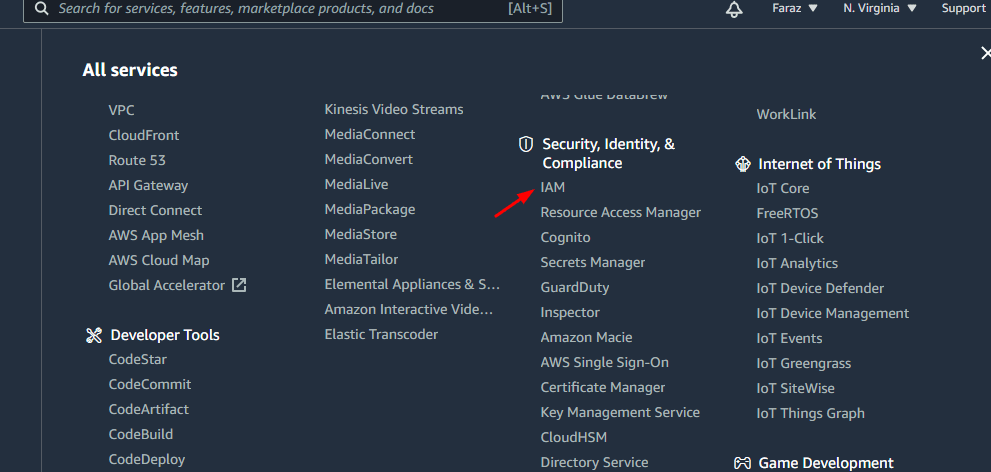The image size is (991, 472).
Task: Open CodeCommit
Action: [x=150, y=384]
